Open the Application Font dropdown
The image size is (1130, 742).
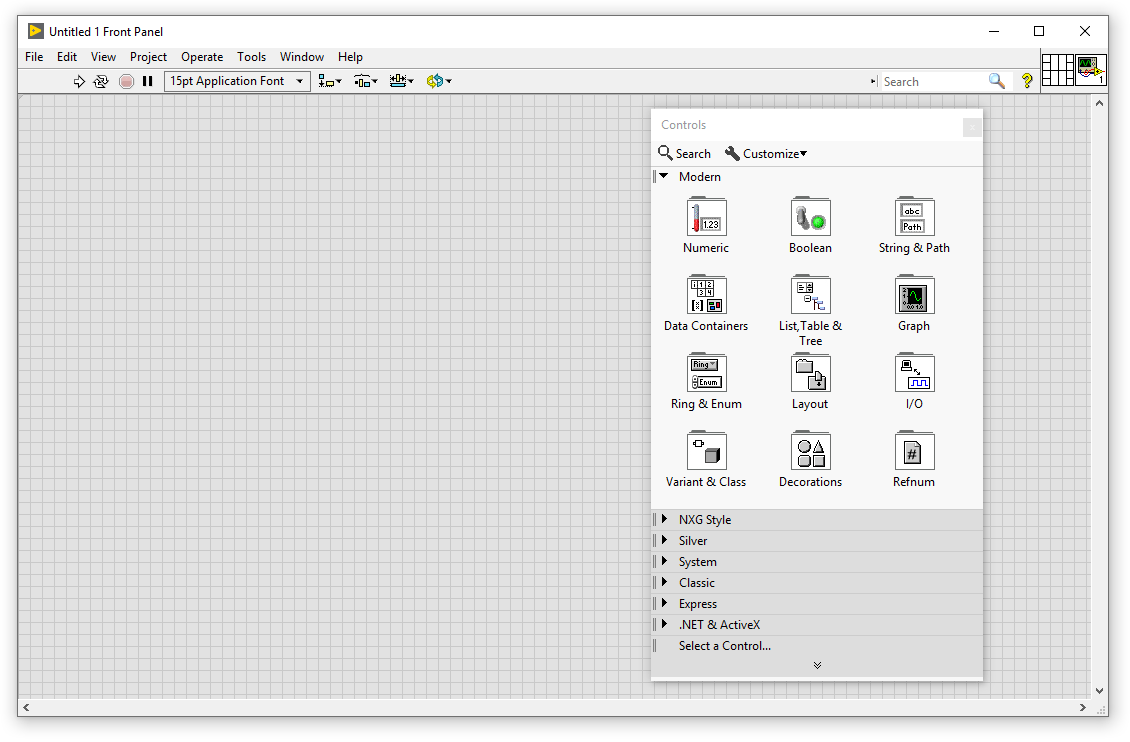pos(237,81)
